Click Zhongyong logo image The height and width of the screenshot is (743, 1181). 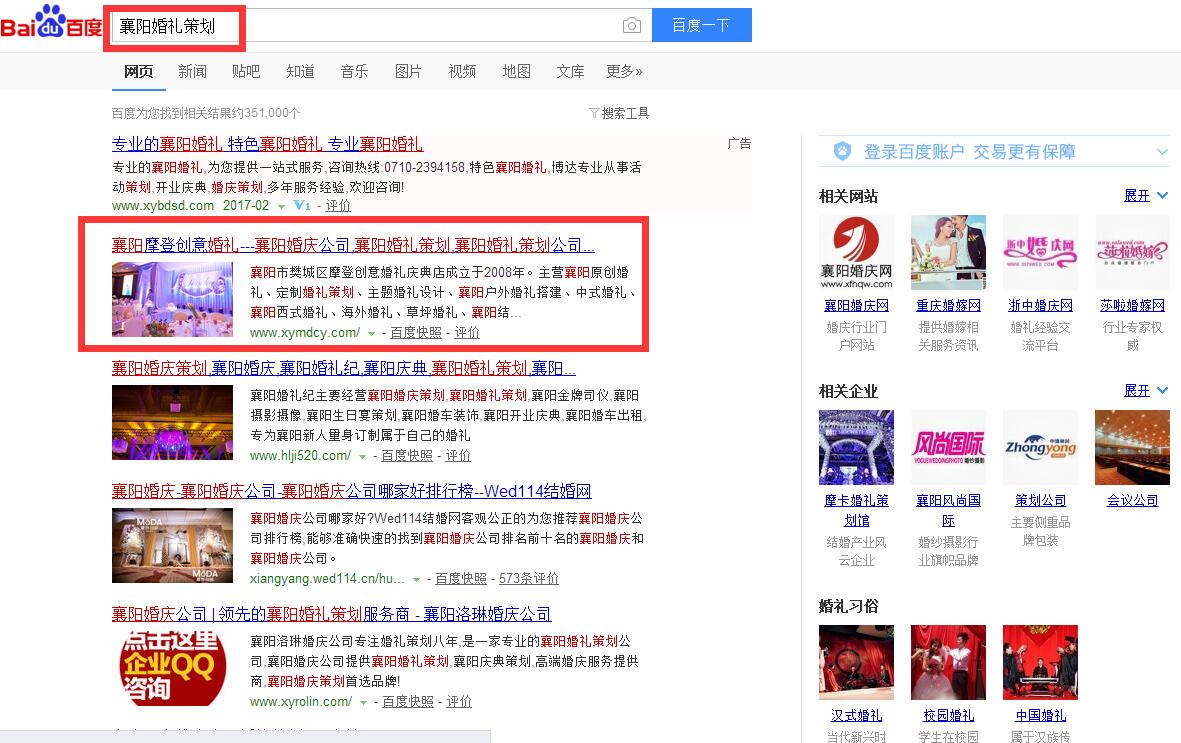click(1040, 448)
